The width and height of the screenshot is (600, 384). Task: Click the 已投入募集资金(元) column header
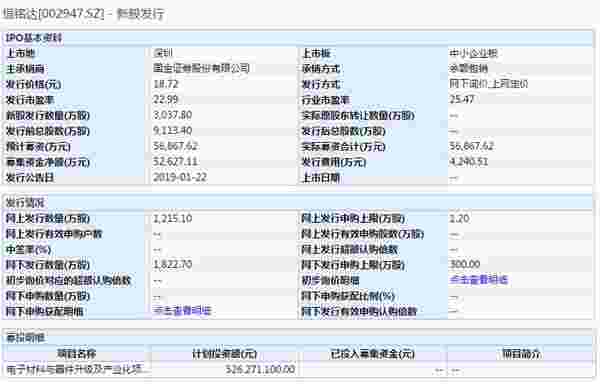[x=372, y=354]
